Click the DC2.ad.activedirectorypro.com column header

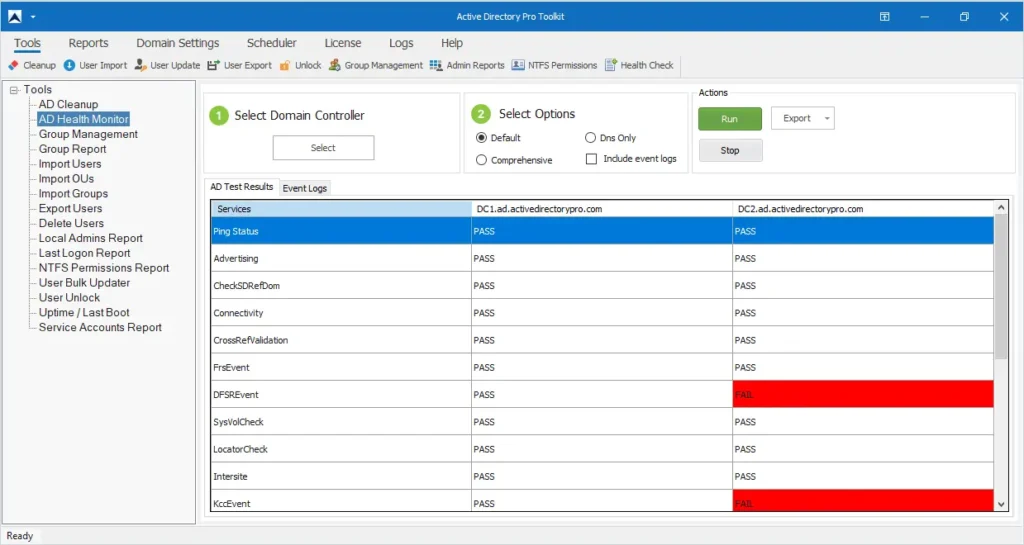point(863,209)
